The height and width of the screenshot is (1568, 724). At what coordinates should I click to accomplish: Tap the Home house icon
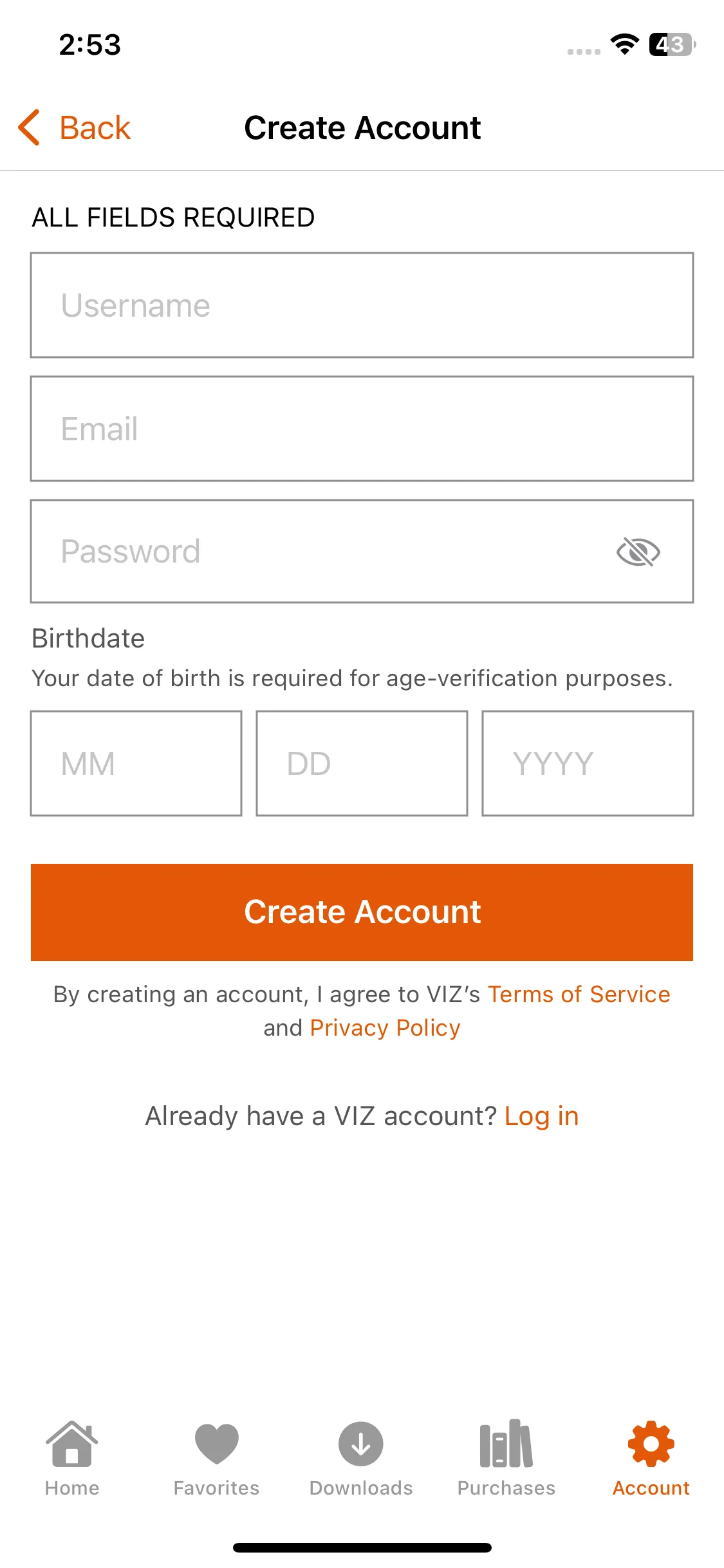[x=72, y=1444]
